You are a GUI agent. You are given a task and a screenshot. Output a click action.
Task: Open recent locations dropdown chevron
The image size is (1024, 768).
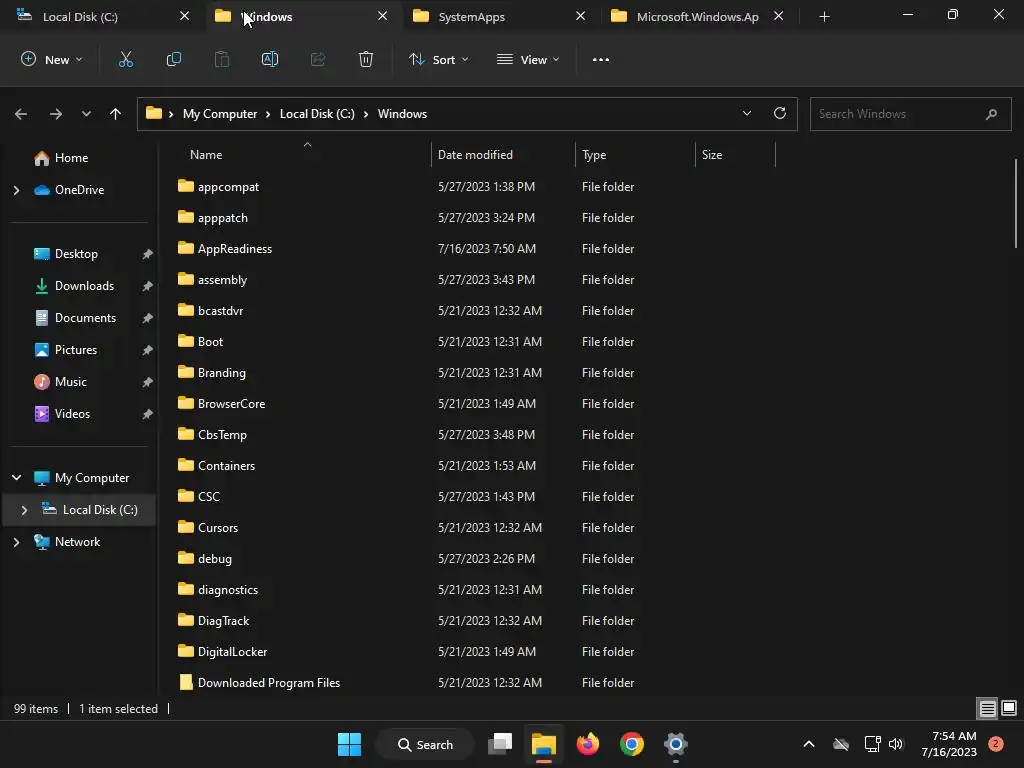tap(86, 114)
